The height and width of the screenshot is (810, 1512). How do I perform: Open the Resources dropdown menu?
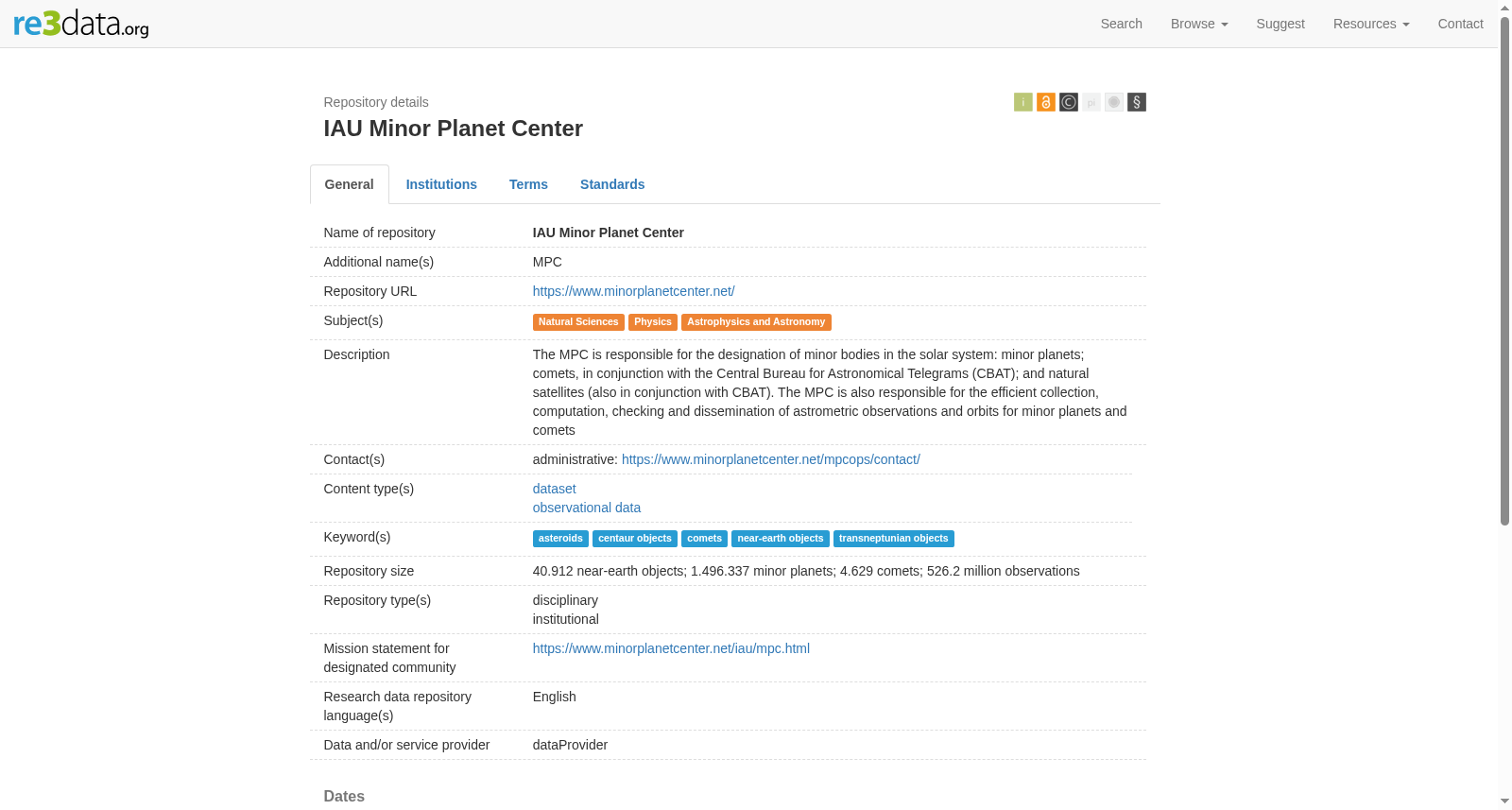coord(1371,24)
